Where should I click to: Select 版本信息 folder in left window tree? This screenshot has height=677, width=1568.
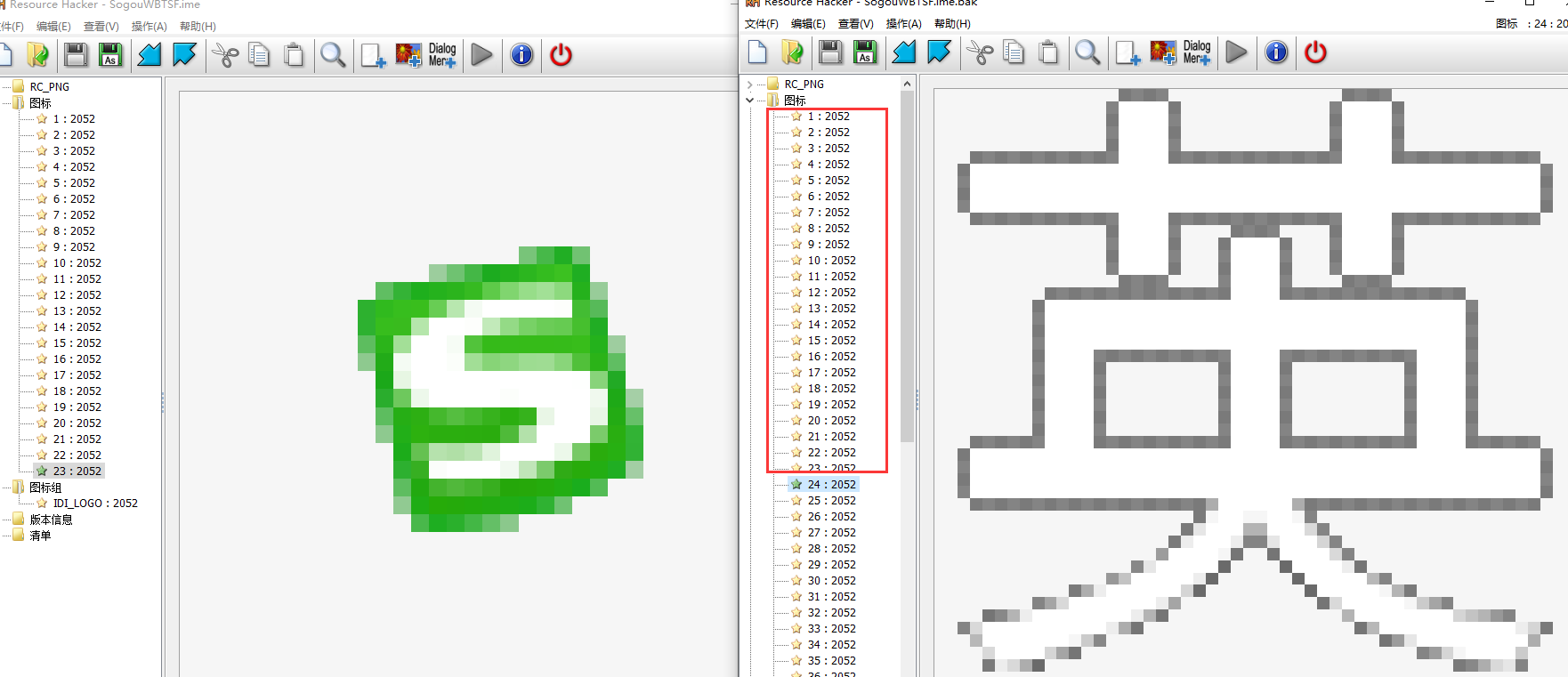(x=51, y=520)
